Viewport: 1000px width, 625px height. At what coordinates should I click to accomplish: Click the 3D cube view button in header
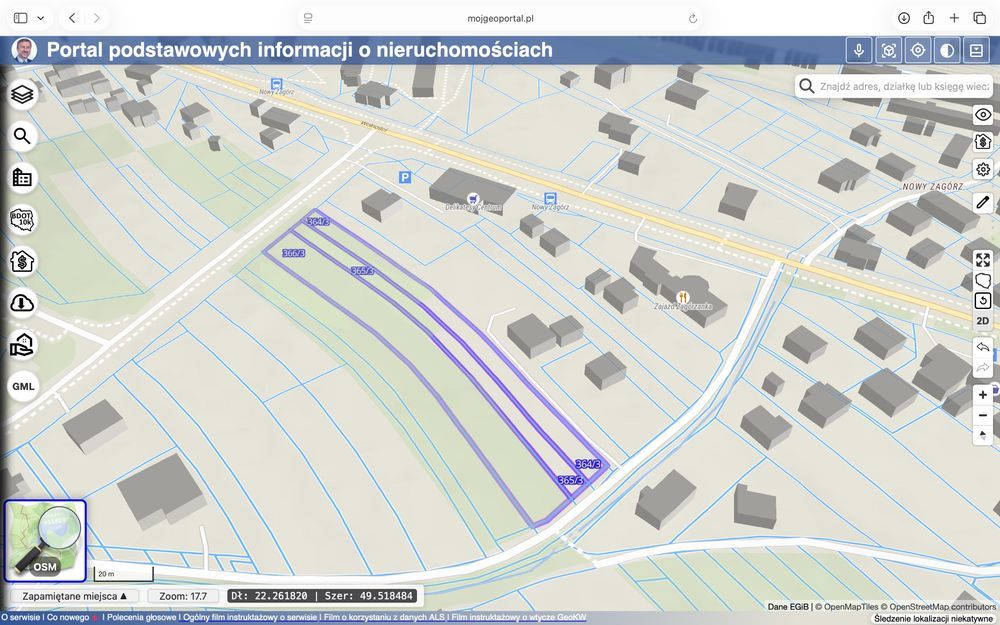(x=888, y=50)
